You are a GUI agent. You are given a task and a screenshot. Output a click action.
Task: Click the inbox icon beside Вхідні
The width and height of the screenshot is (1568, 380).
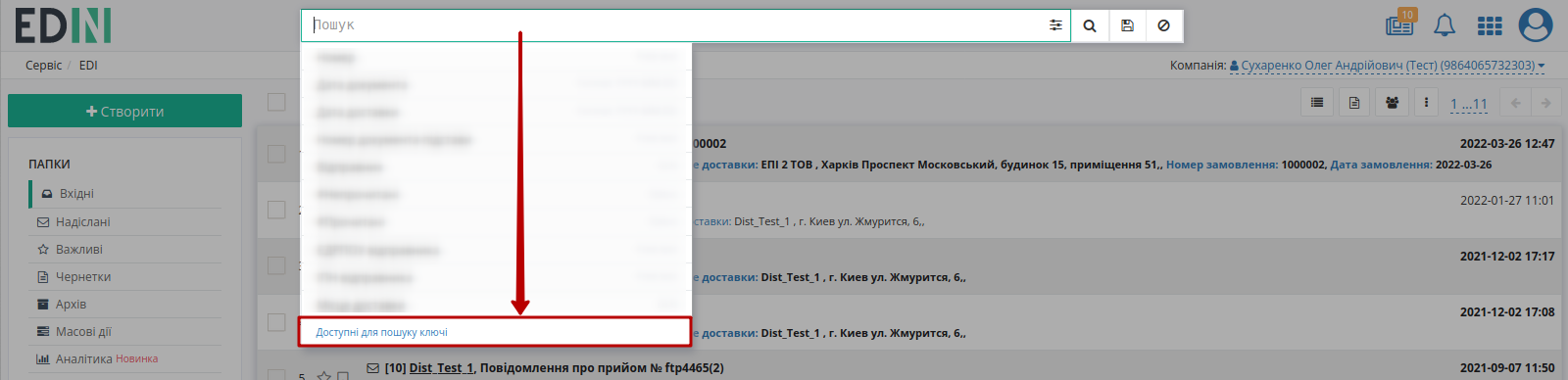pos(47,194)
